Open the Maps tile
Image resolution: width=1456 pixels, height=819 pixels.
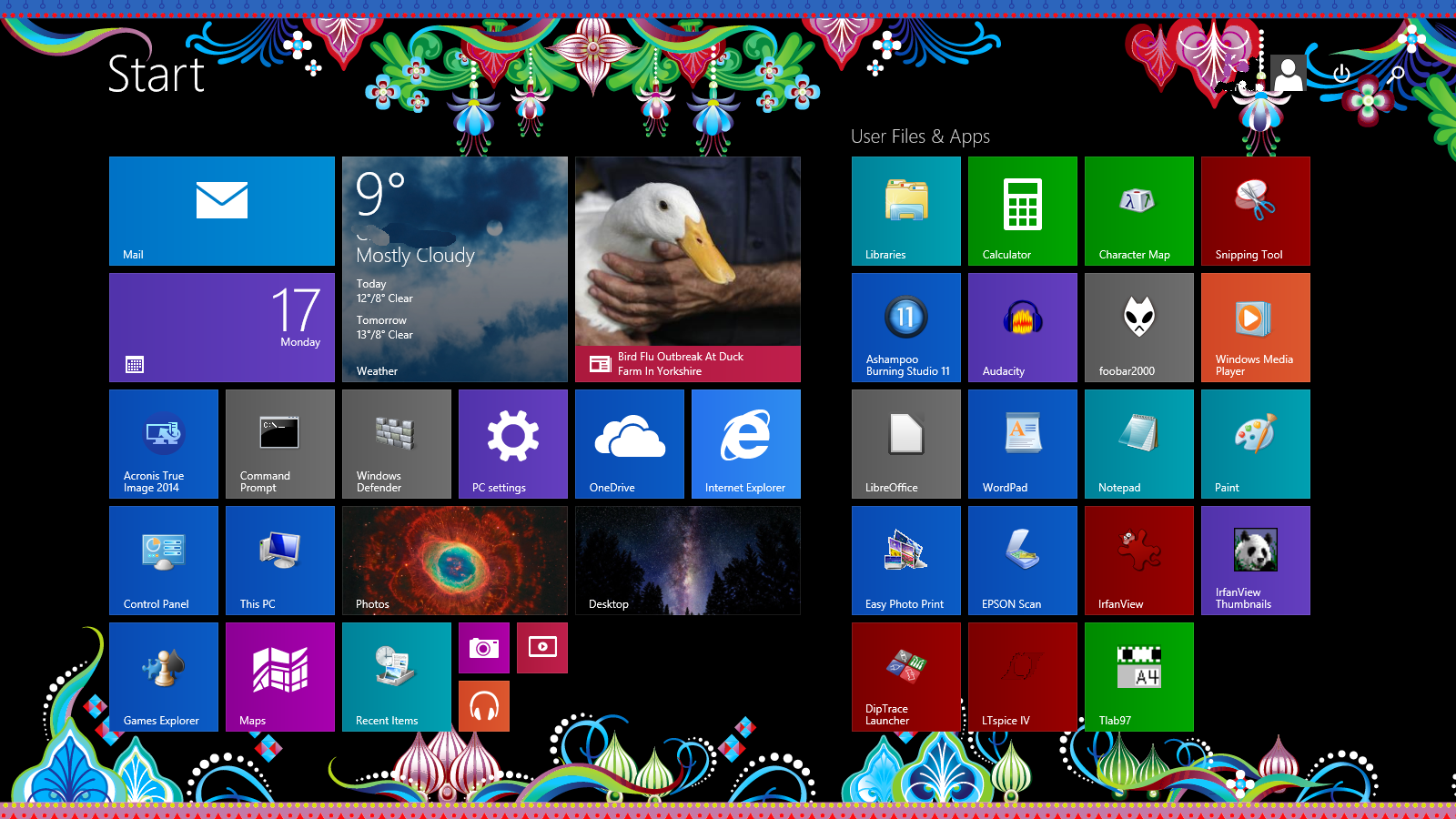click(x=280, y=677)
